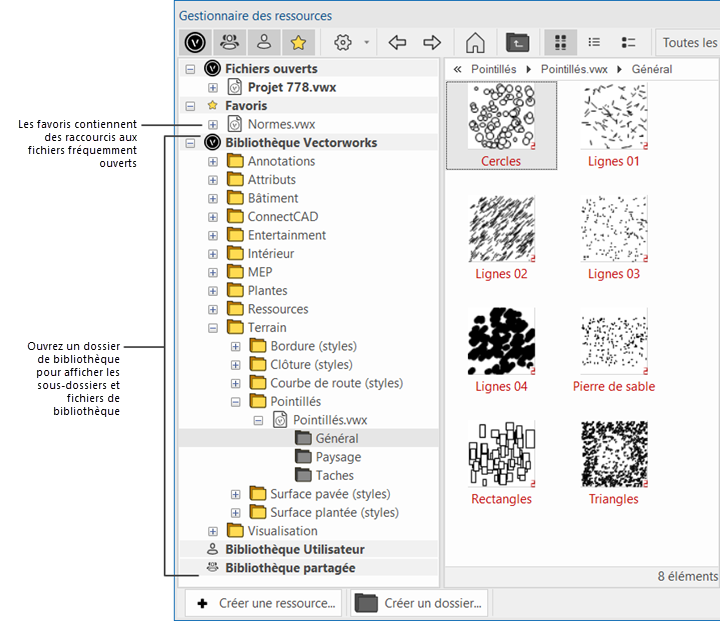Toggle the shared library filter icon
This screenshot has height=621, width=720.
pyautogui.click(x=230, y=42)
